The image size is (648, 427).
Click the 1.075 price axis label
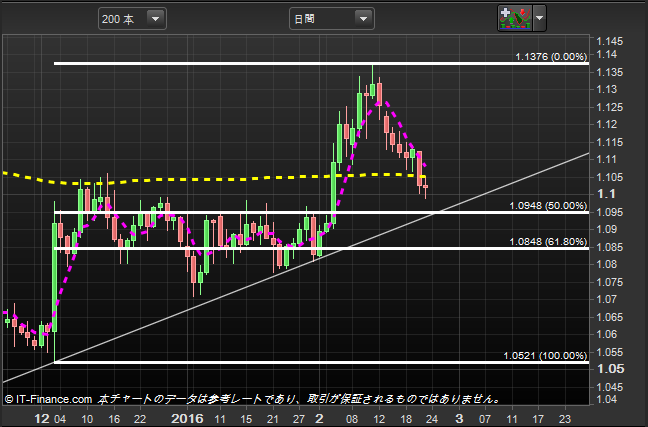tap(609, 282)
